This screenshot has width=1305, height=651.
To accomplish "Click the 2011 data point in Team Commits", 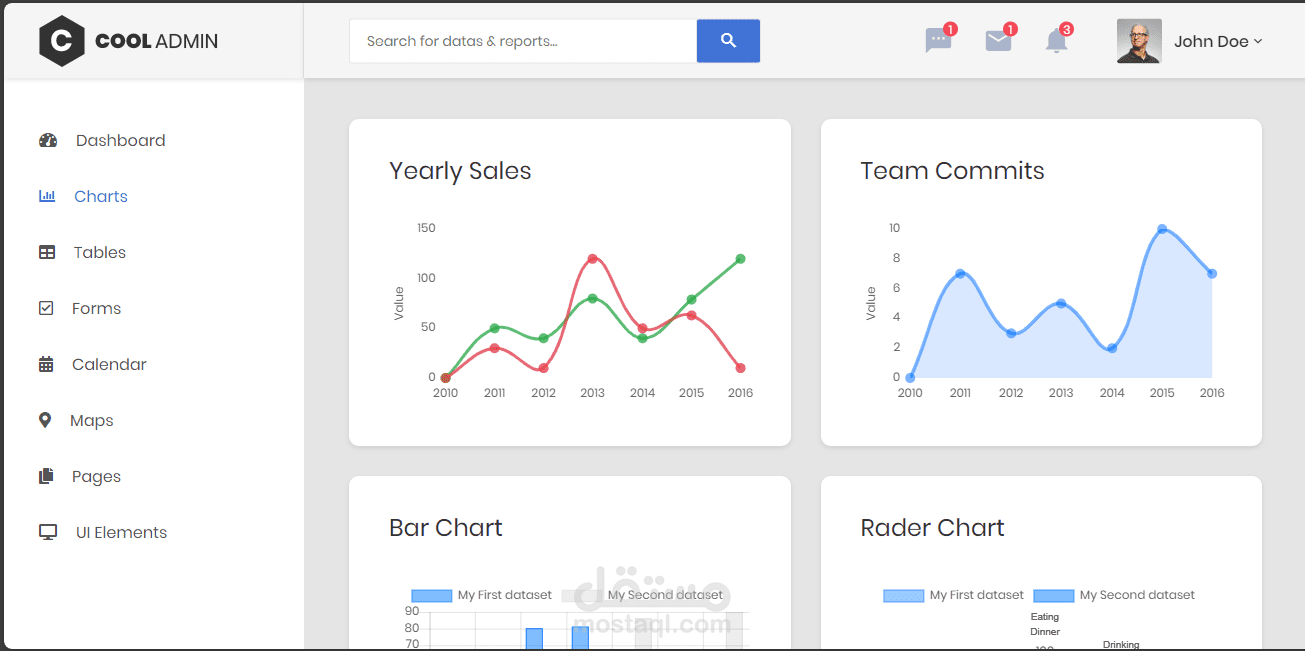I will point(960,274).
